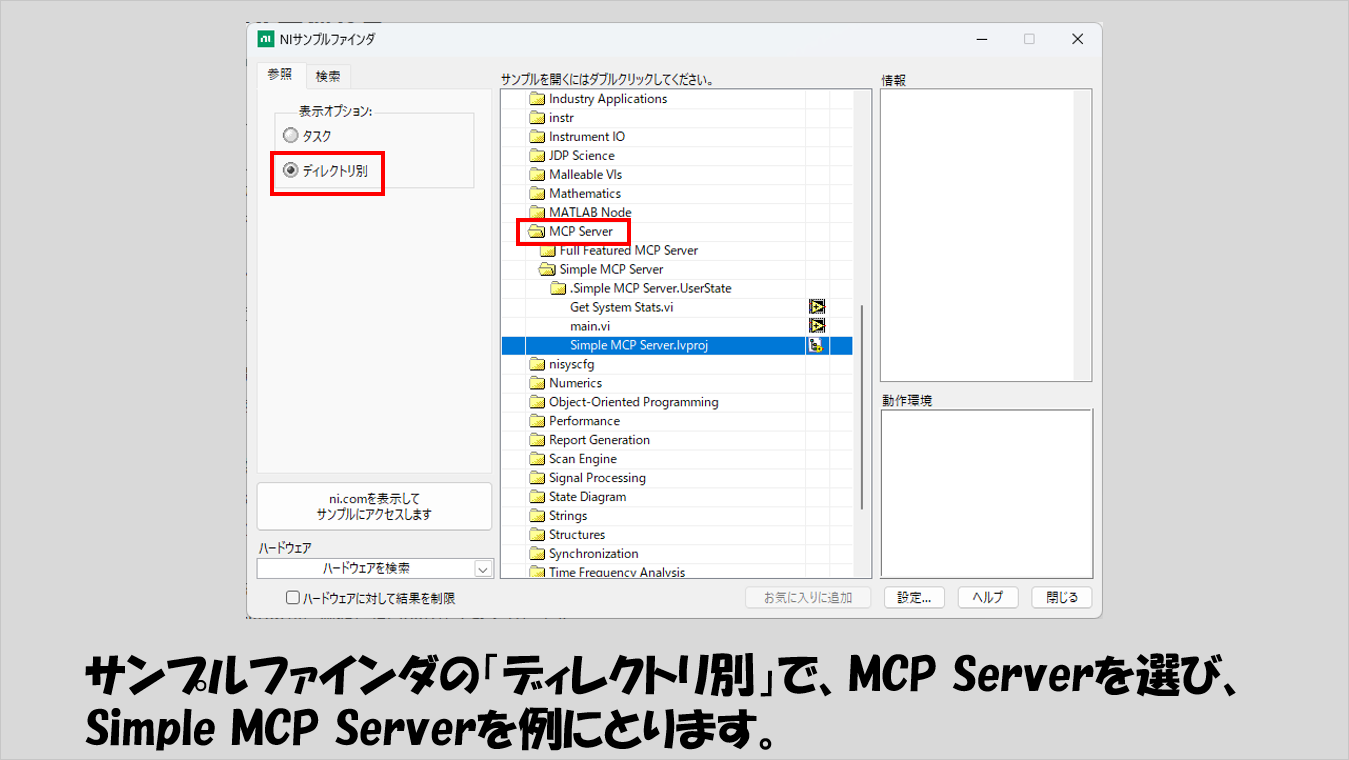Click the Signal Processing folder icon
This screenshot has width=1349, height=760.
pyautogui.click(x=537, y=478)
